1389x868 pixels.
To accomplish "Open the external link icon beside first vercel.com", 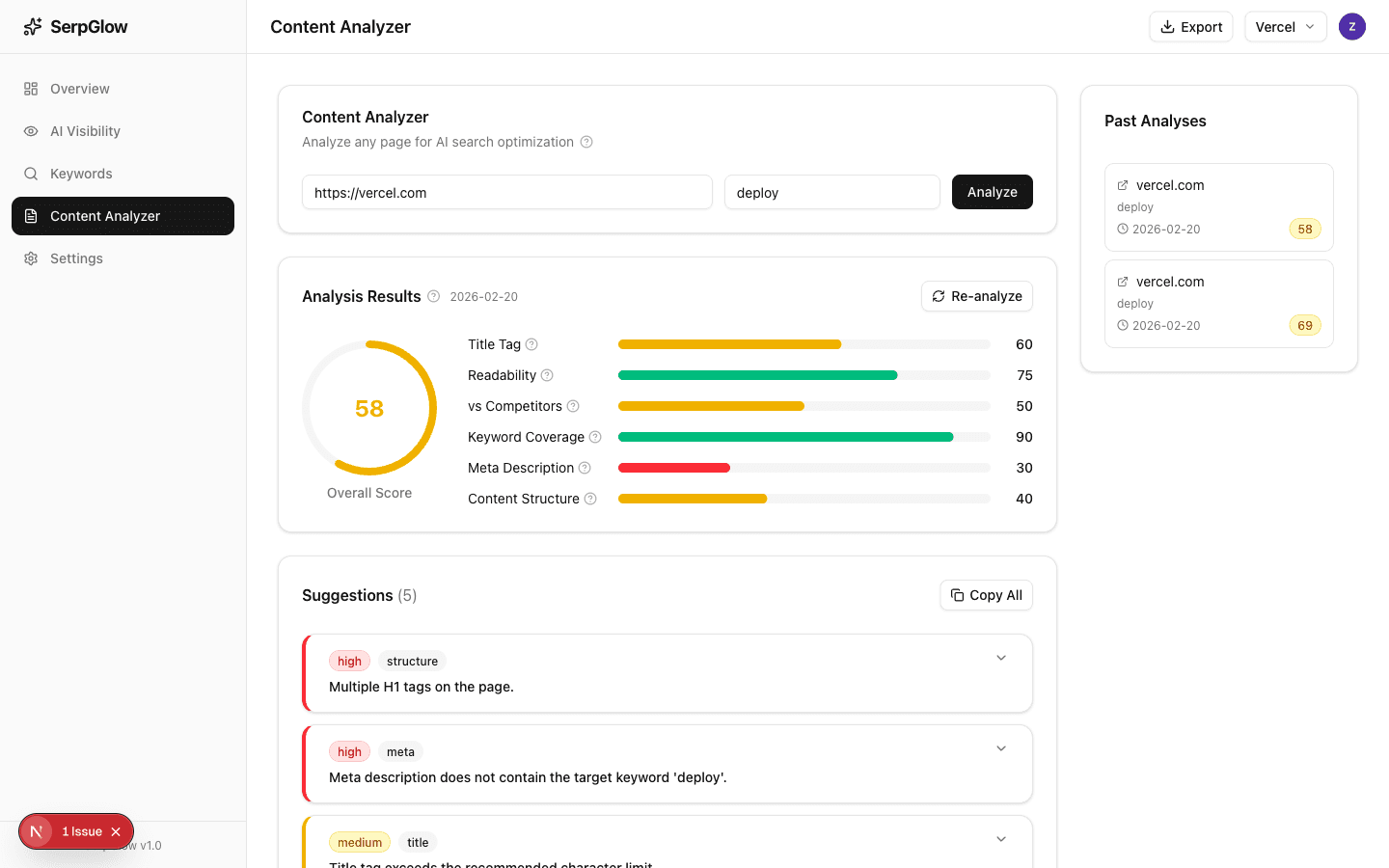I will pos(1122,184).
